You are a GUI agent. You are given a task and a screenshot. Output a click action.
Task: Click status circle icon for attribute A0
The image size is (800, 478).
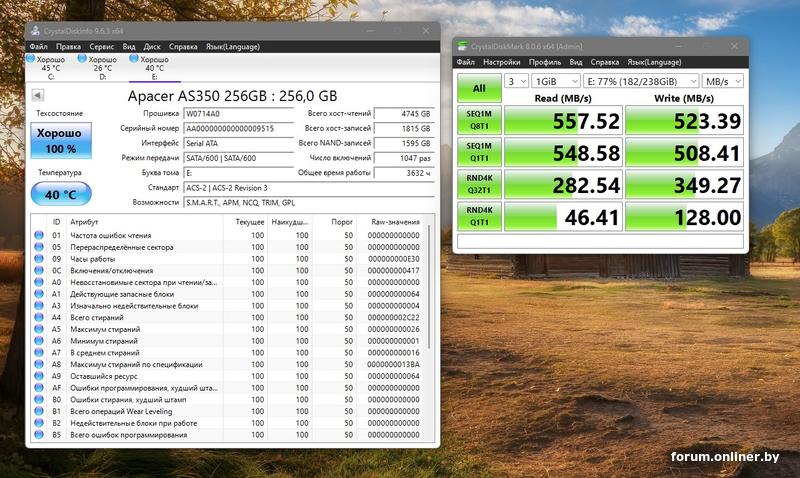tap(39, 282)
